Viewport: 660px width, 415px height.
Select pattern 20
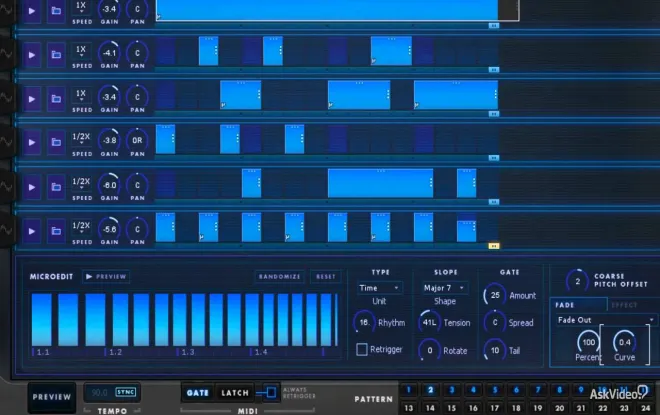click(560, 408)
